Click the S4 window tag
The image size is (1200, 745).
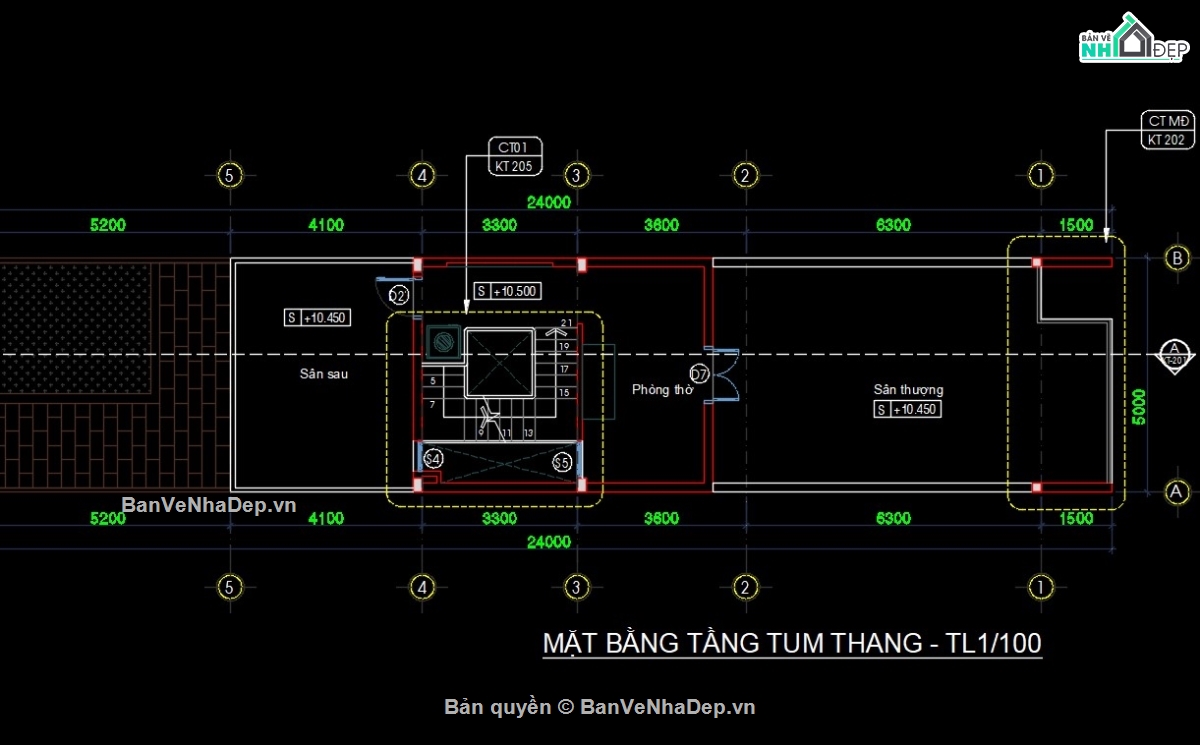click(x=433, y=459)
